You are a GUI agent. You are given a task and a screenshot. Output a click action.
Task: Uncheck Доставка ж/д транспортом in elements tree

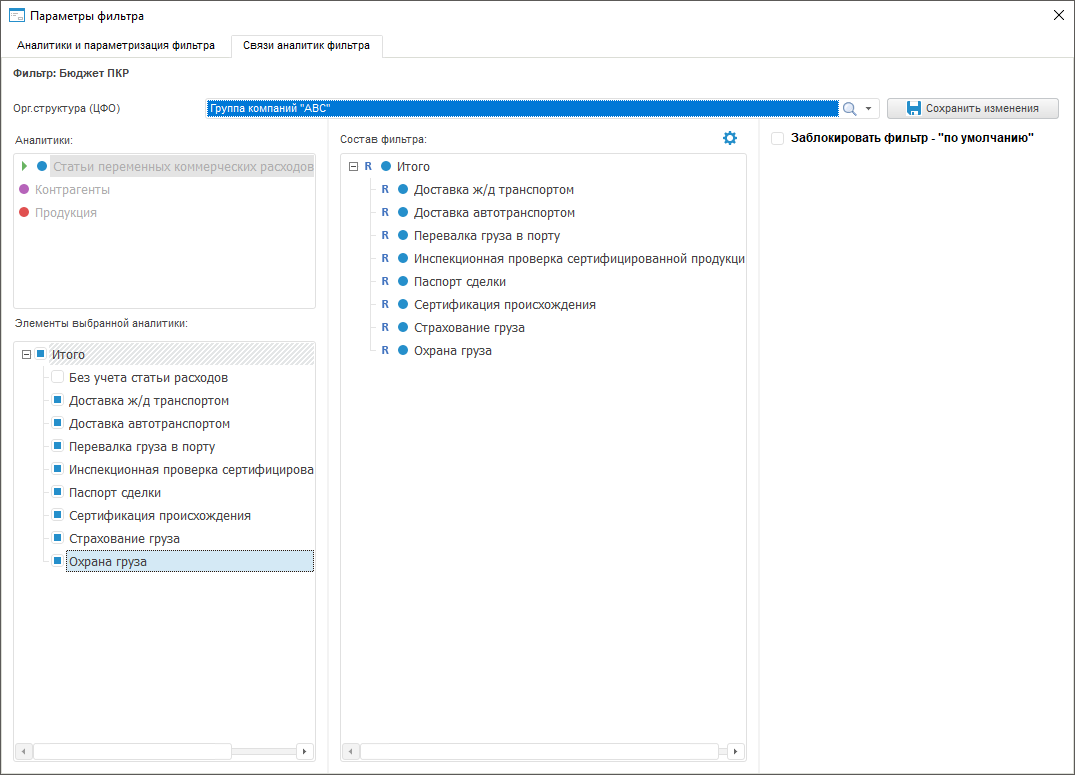(x=58, y=400)
